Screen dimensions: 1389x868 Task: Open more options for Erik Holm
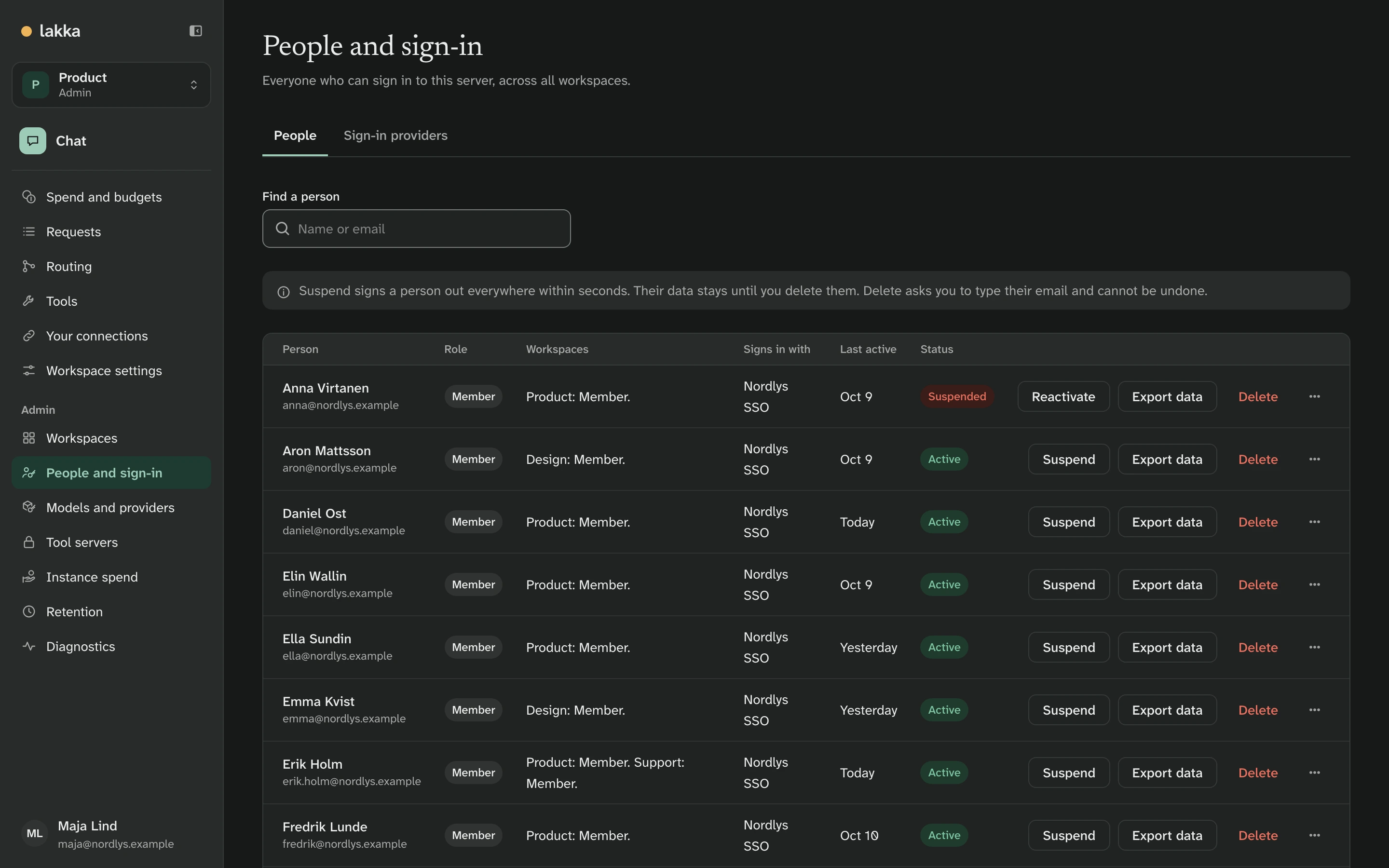tap(1314, 773)
